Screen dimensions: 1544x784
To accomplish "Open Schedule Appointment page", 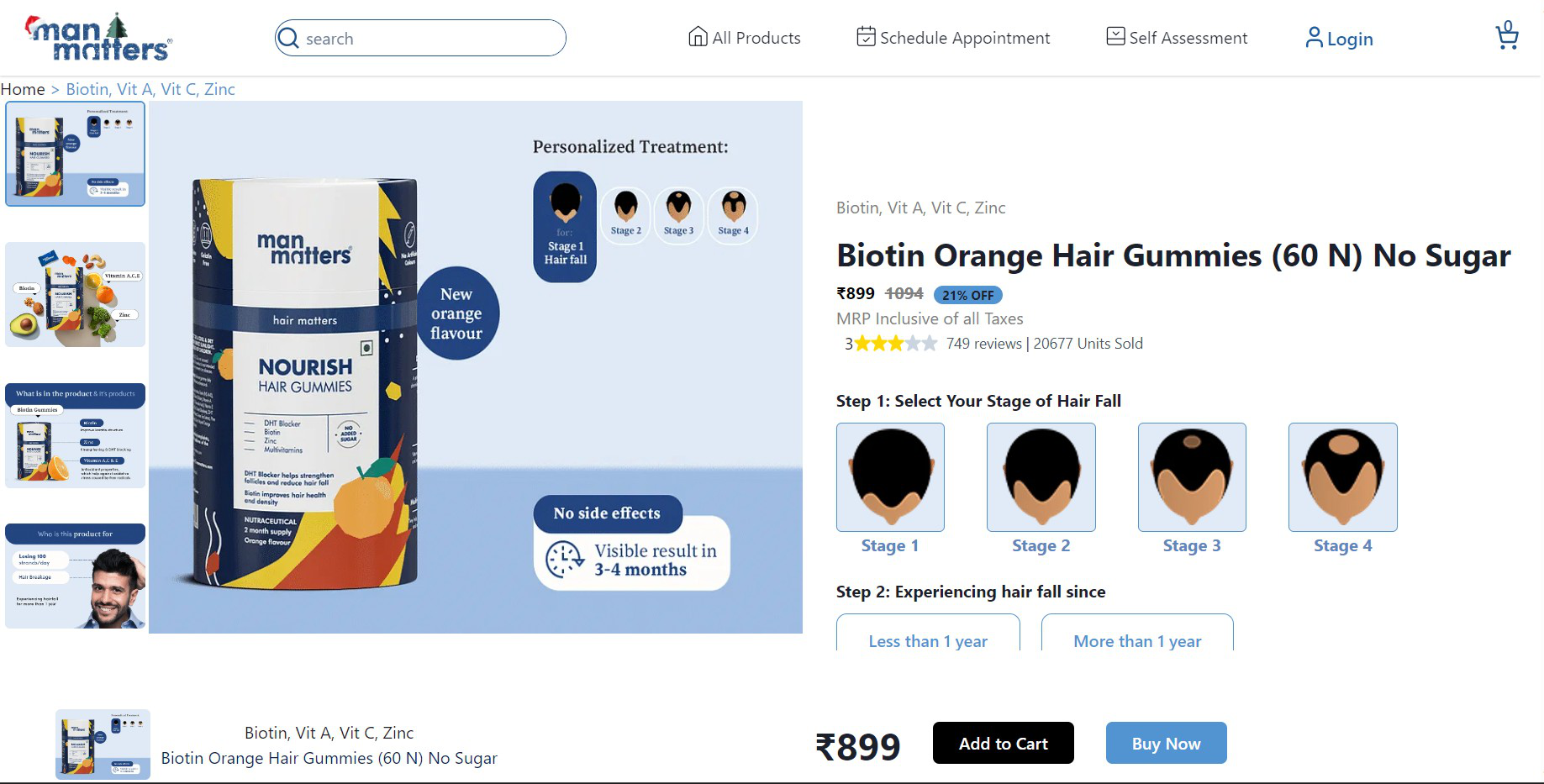I will click(964, 38).
